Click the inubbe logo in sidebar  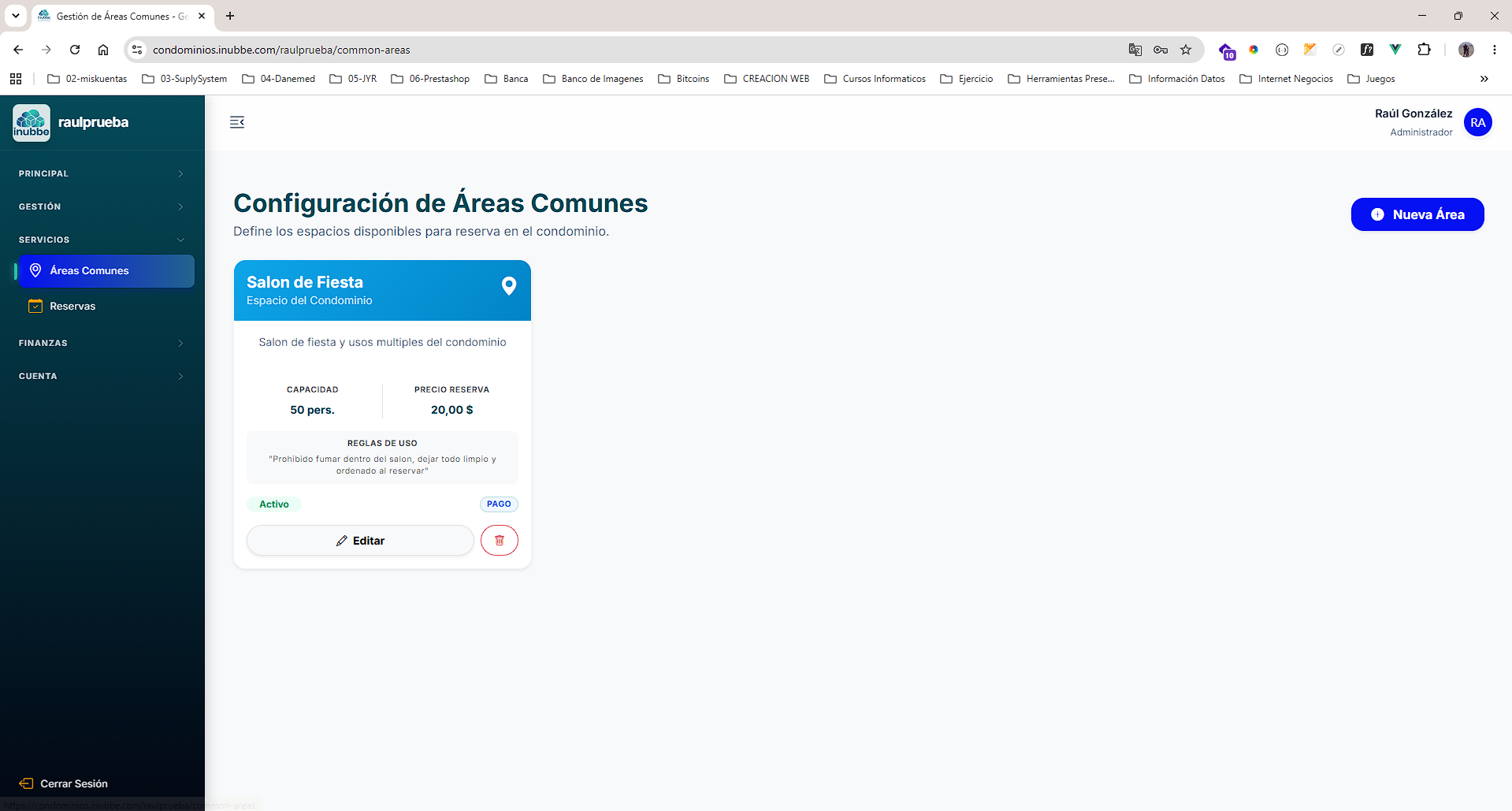coord(32,123)
